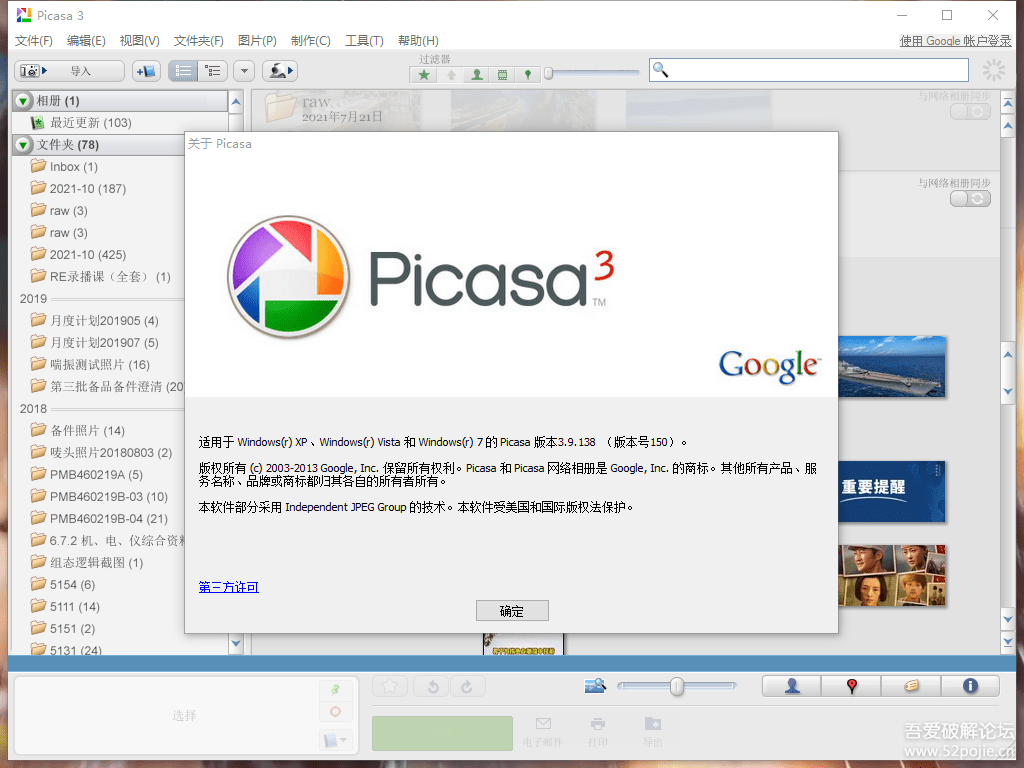Viewport: 1024px width, 768px height.
Task: Open the 编辑(E) menu
Action: (x=86, y=40)
